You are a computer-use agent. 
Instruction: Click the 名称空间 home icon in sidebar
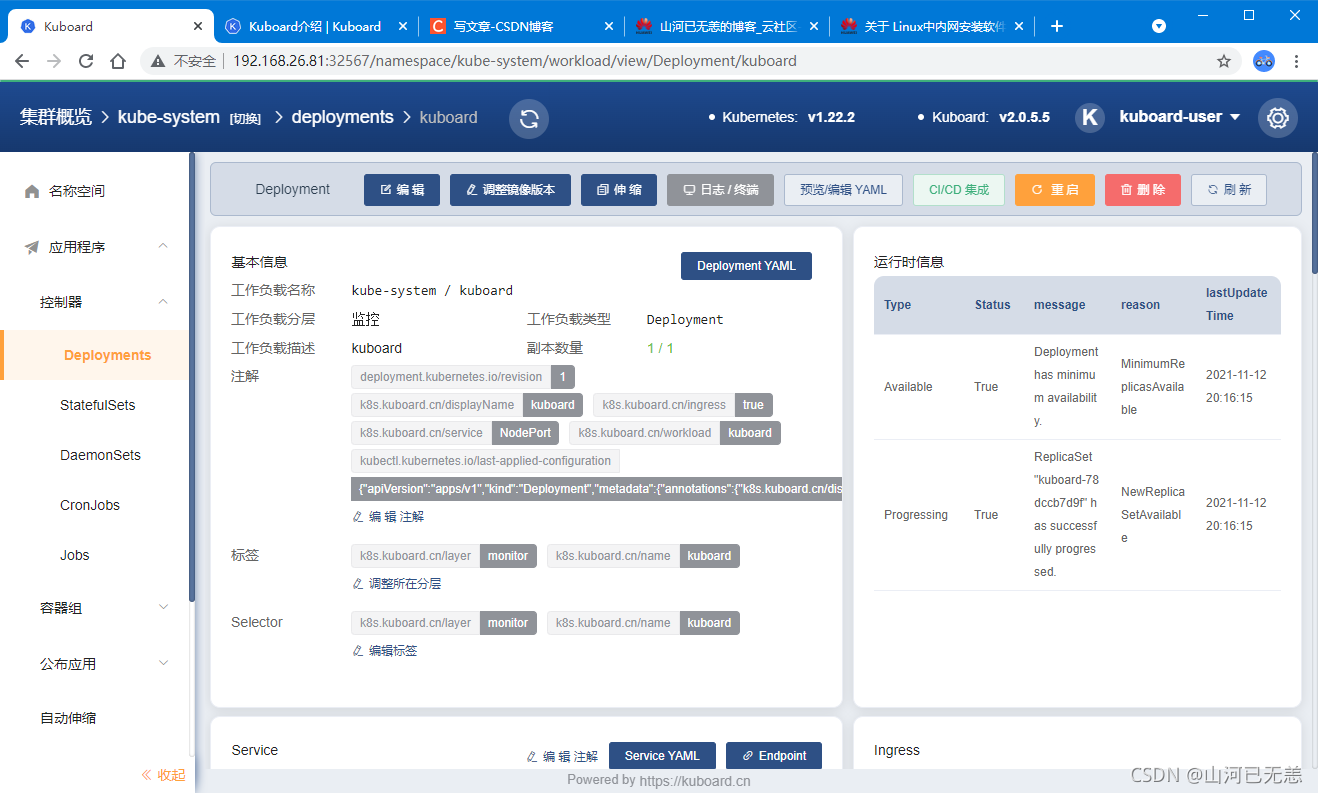(x=32, y=191)
